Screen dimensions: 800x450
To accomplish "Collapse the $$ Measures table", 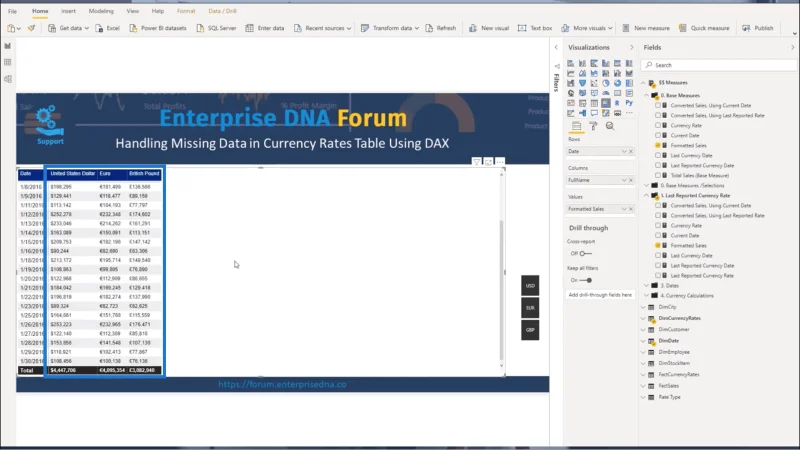I will [643, 83].
